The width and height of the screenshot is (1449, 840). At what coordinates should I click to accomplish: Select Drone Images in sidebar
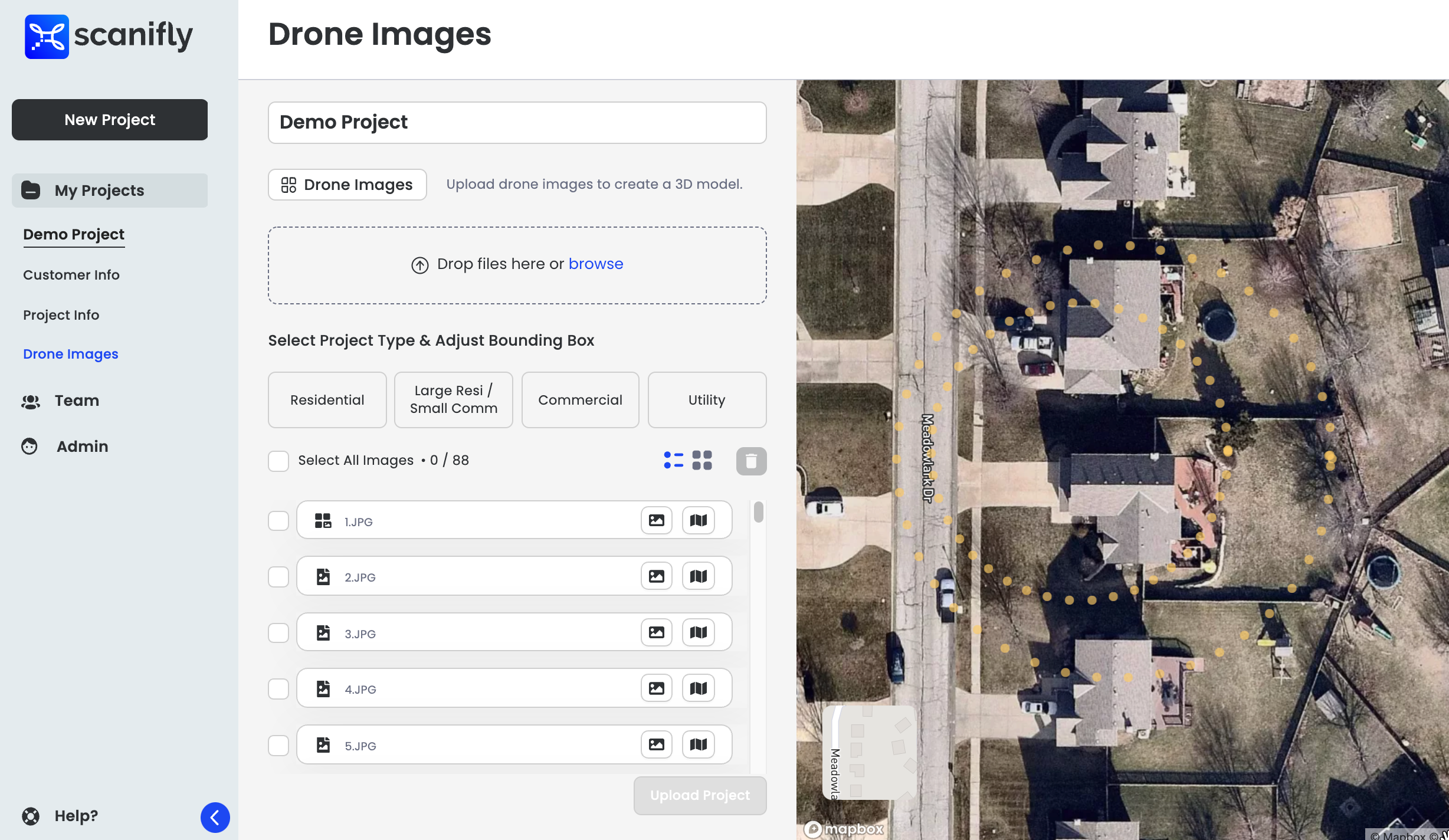click(71, 354)
